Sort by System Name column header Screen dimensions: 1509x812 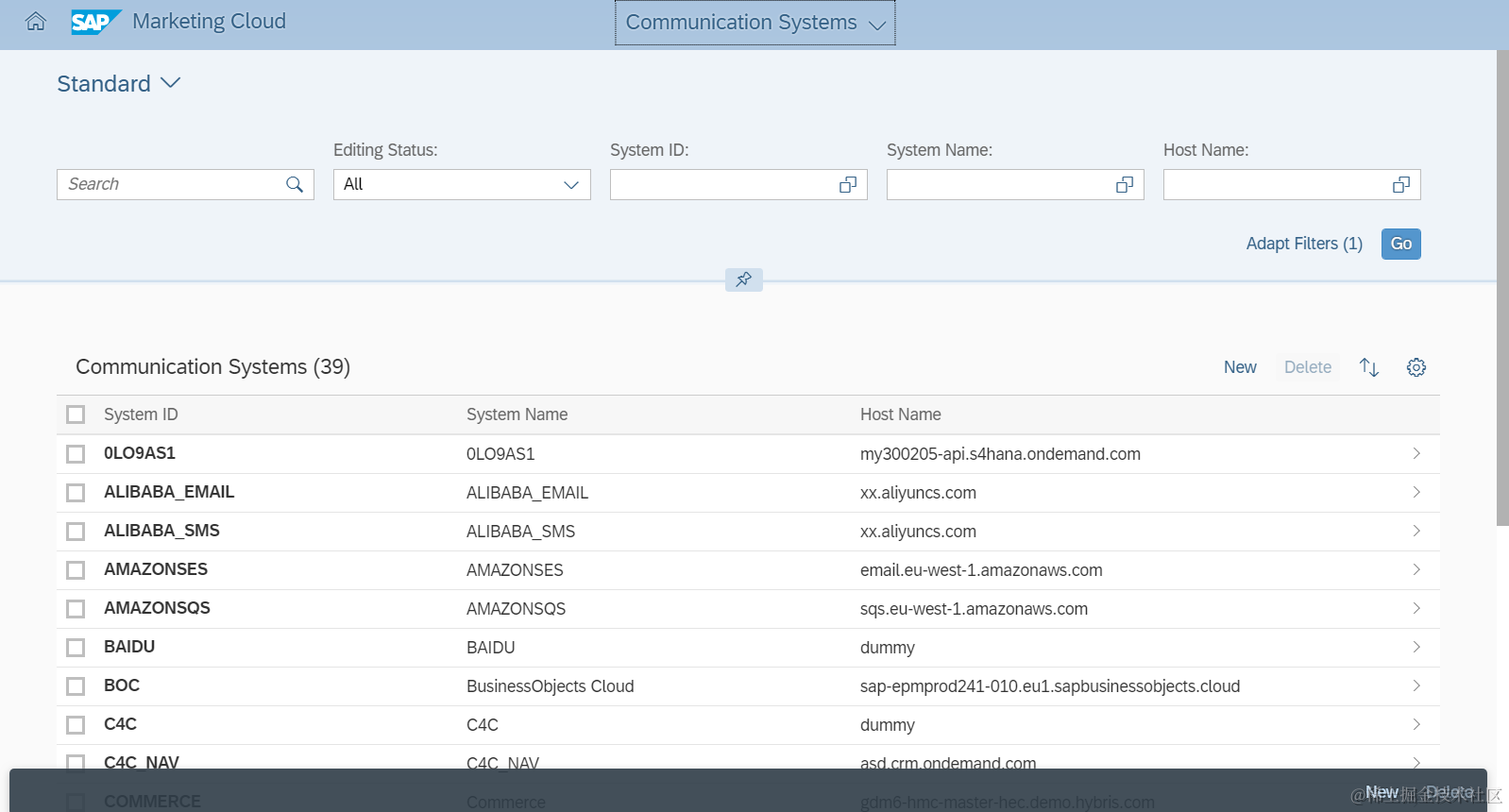517,414
